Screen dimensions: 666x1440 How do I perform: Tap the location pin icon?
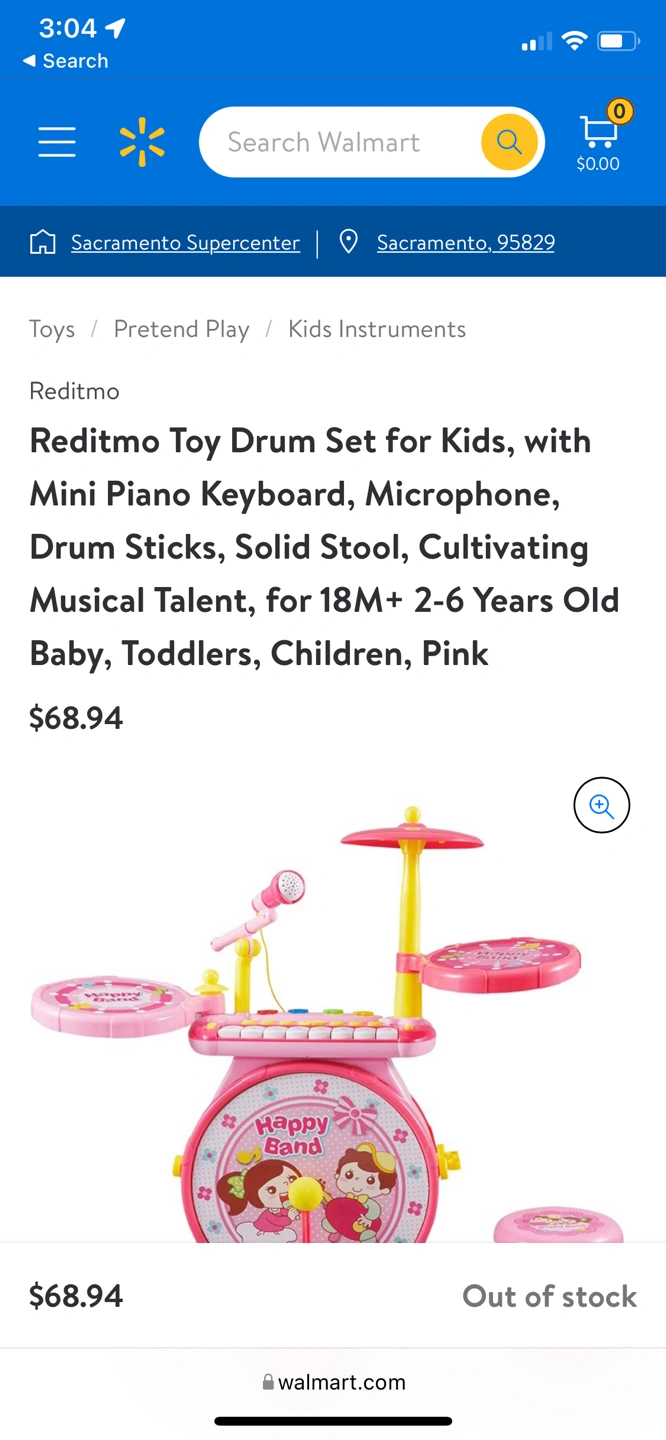tap(348, 242)
